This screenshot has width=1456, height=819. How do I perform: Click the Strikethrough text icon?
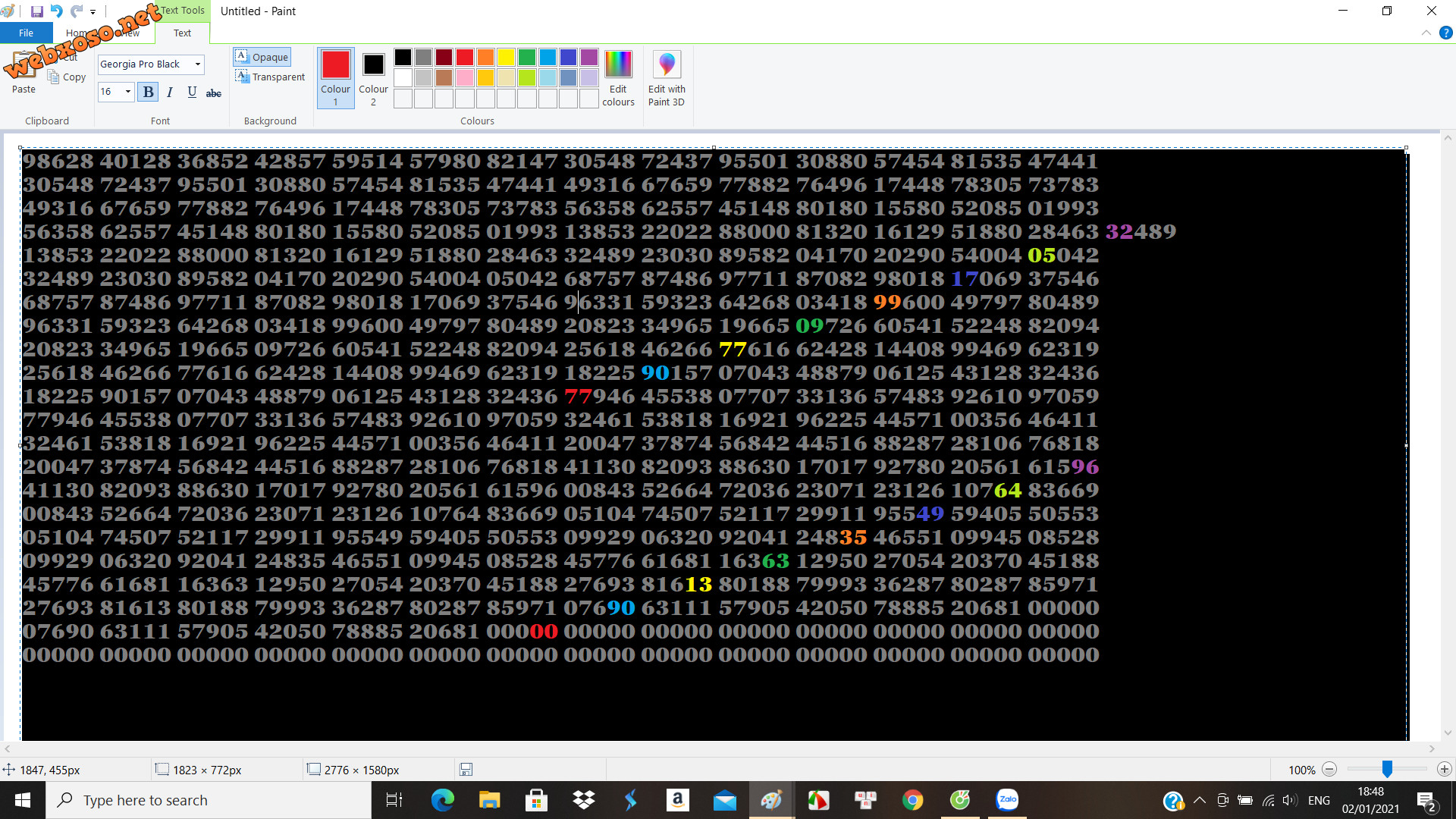point(214,93)
